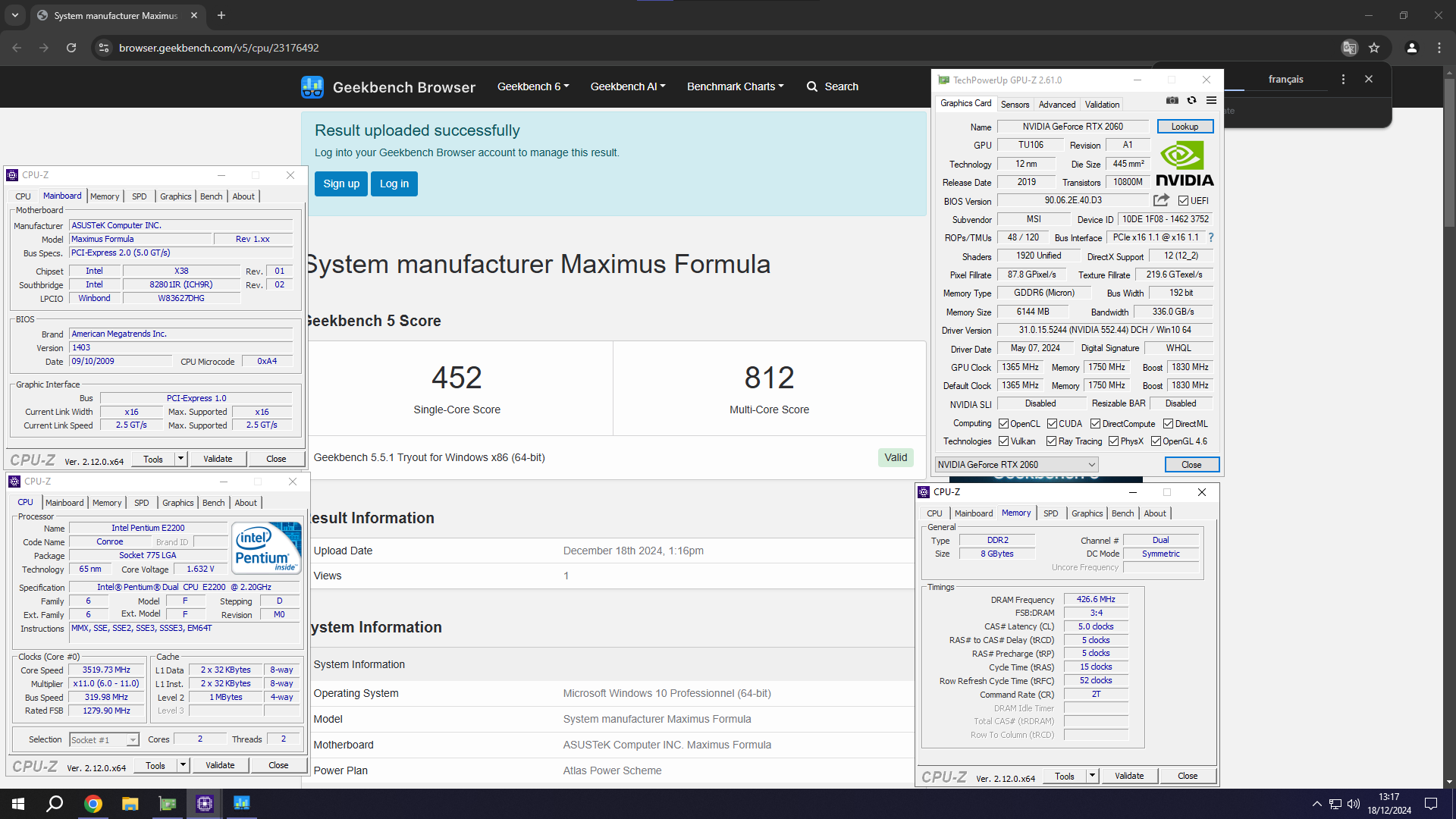
Task: Click the browser address bar URL
Action: point(218,48)
